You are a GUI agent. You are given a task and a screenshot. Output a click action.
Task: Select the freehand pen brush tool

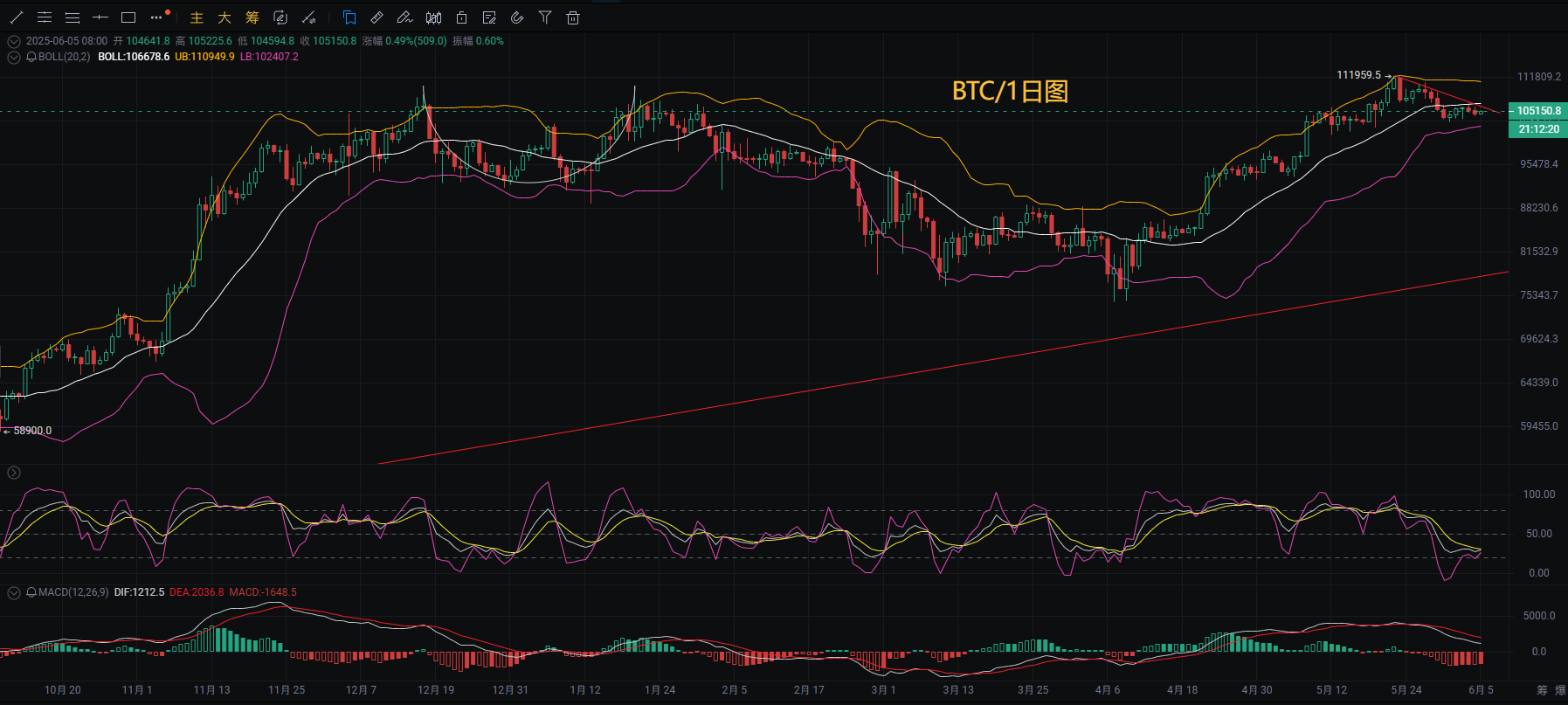(x=404, y=17)
